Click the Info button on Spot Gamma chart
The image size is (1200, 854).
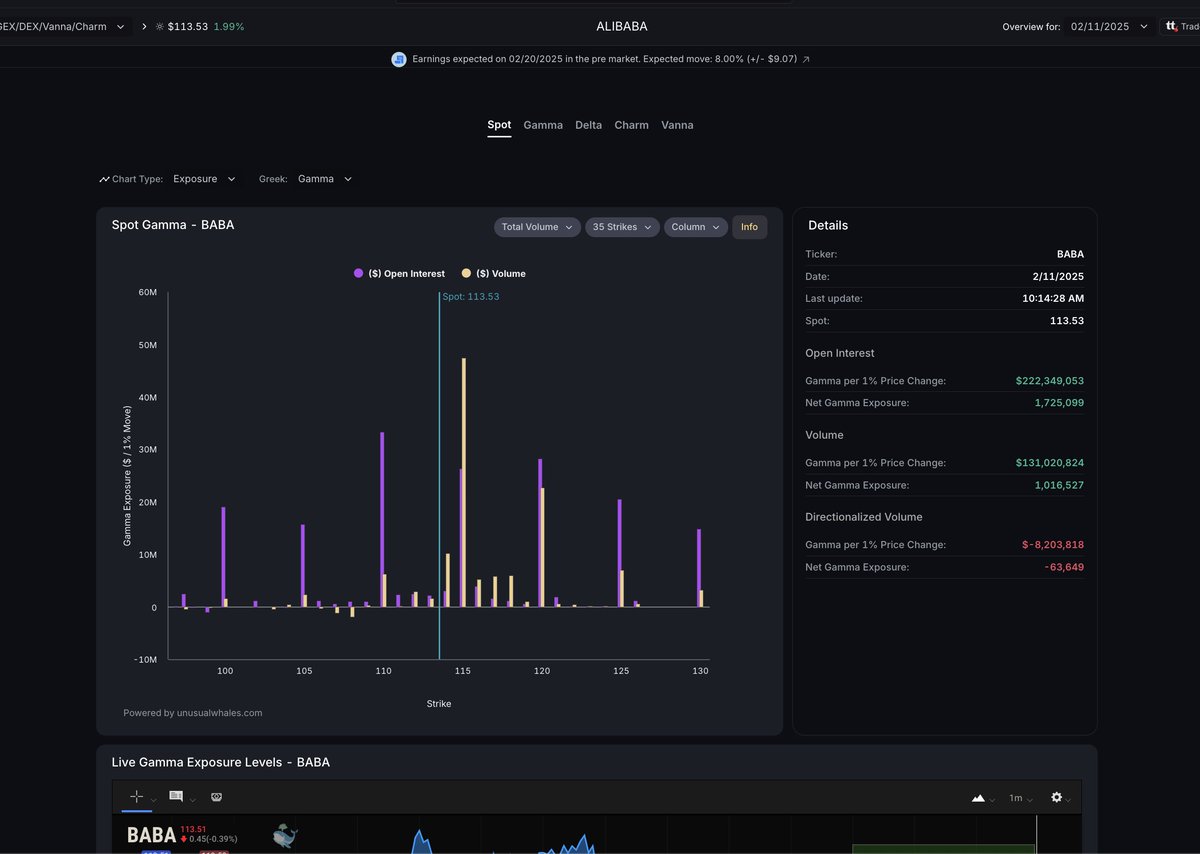(x=749, y=227)
